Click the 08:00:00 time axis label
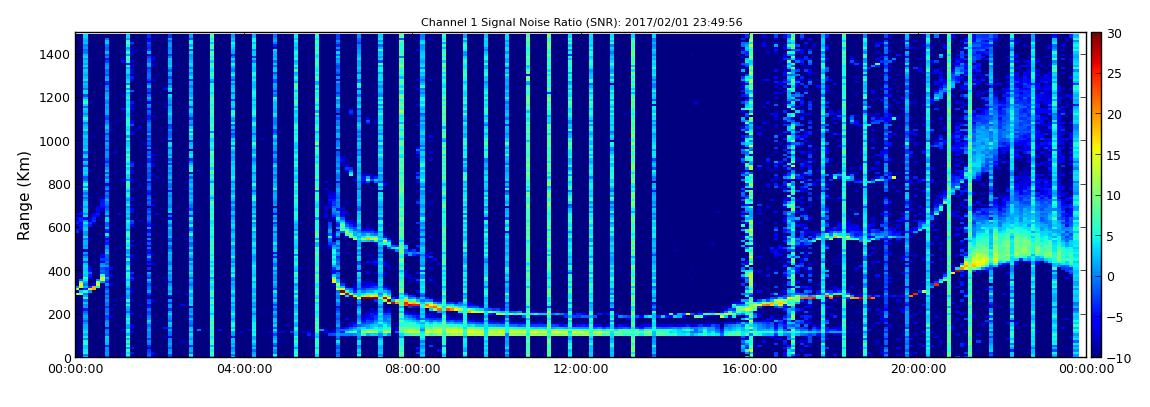 (411, 369)
